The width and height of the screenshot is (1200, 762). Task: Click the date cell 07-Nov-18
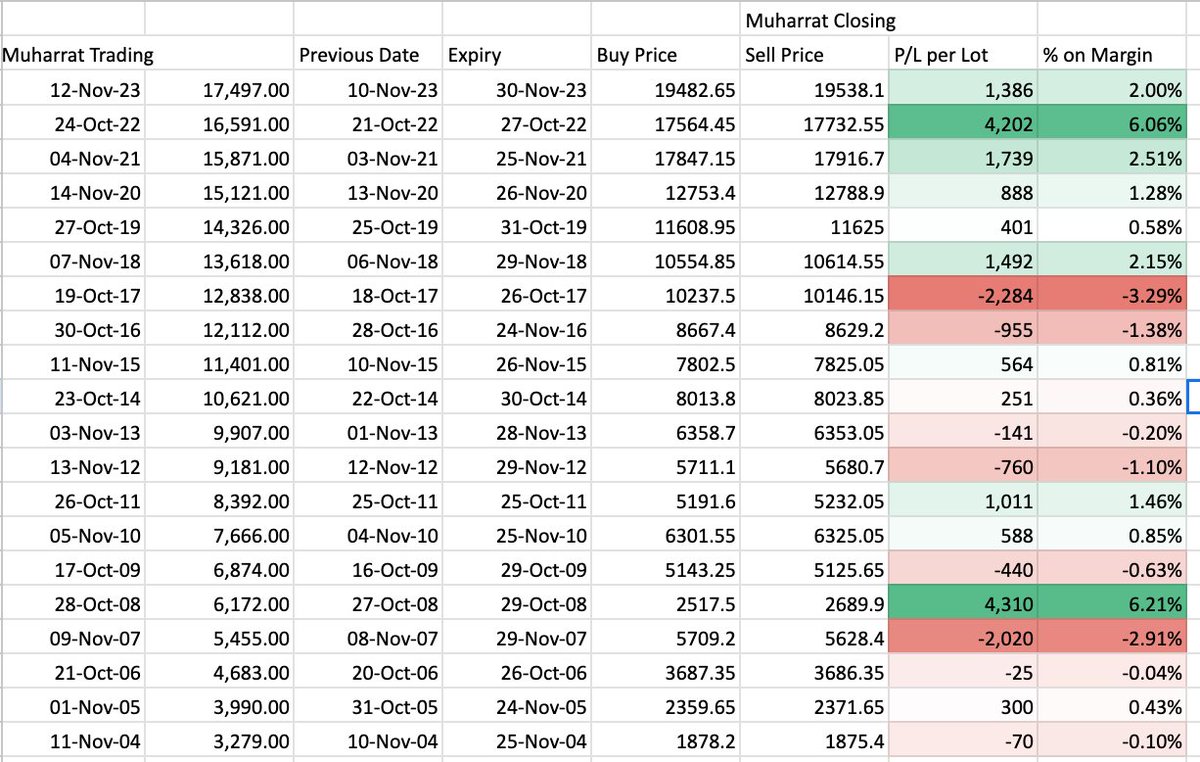[x=73, y=261]
